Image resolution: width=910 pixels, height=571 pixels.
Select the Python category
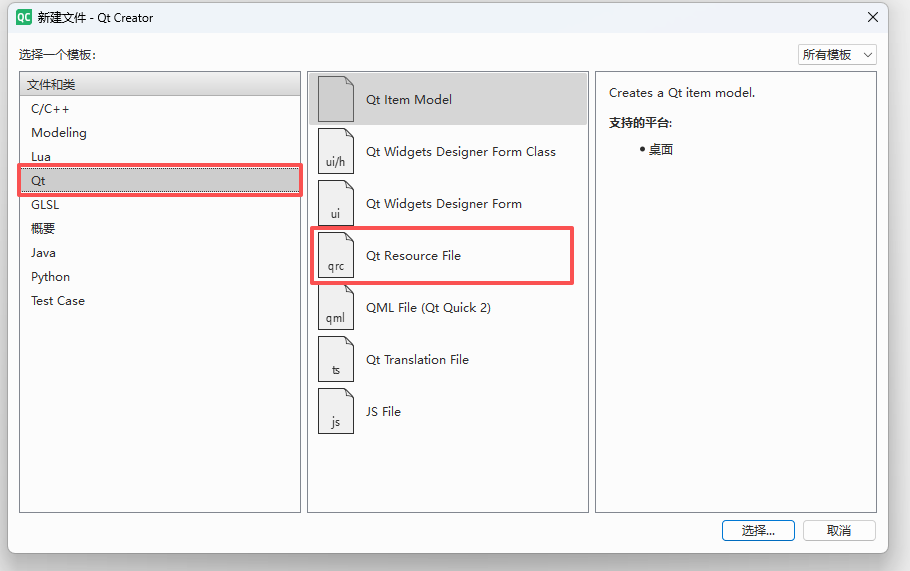click(x=160, y=277)
